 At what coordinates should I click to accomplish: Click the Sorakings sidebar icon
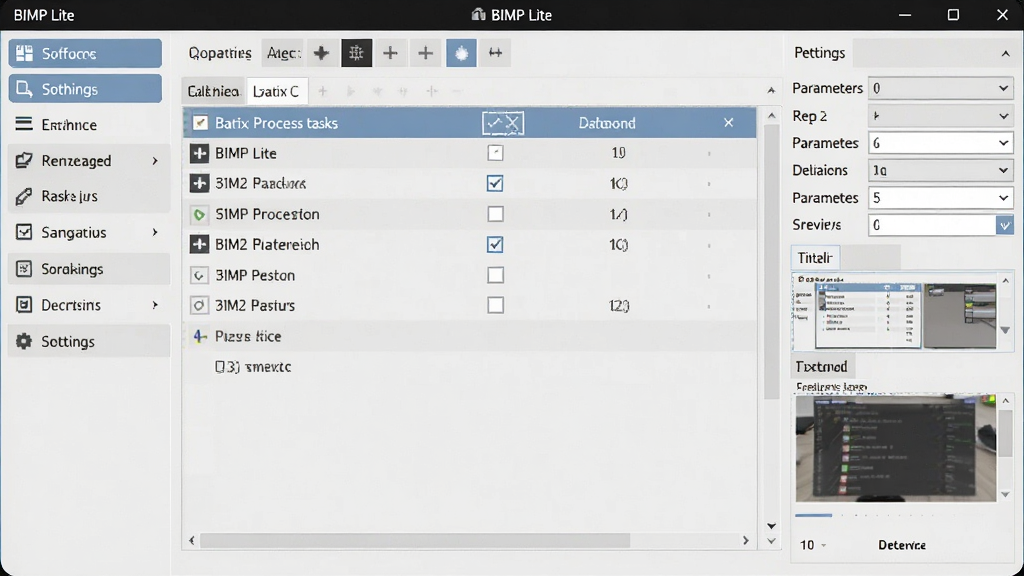pyautogui.click(x=24, y=268)
